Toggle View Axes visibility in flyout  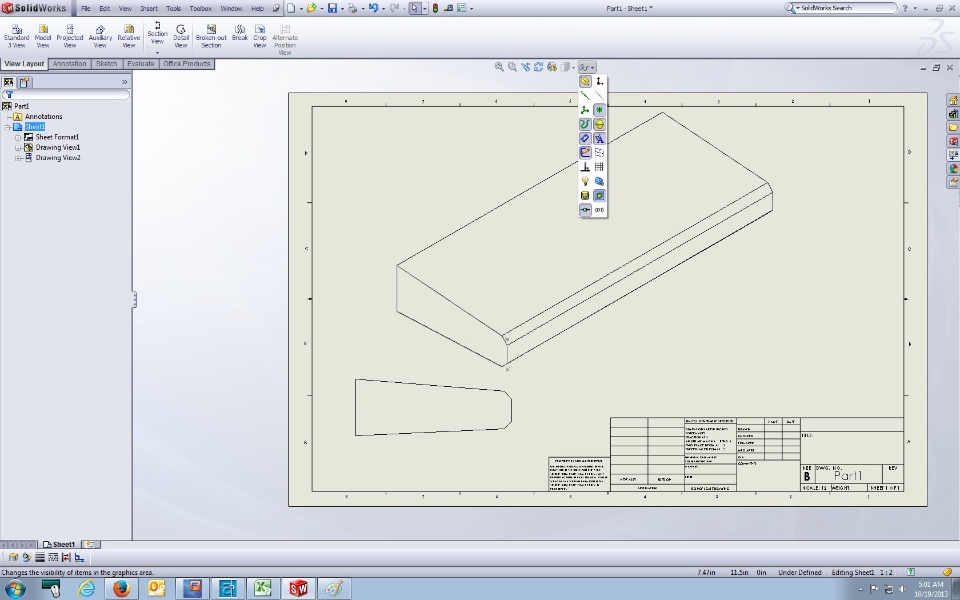pos(585,96)
